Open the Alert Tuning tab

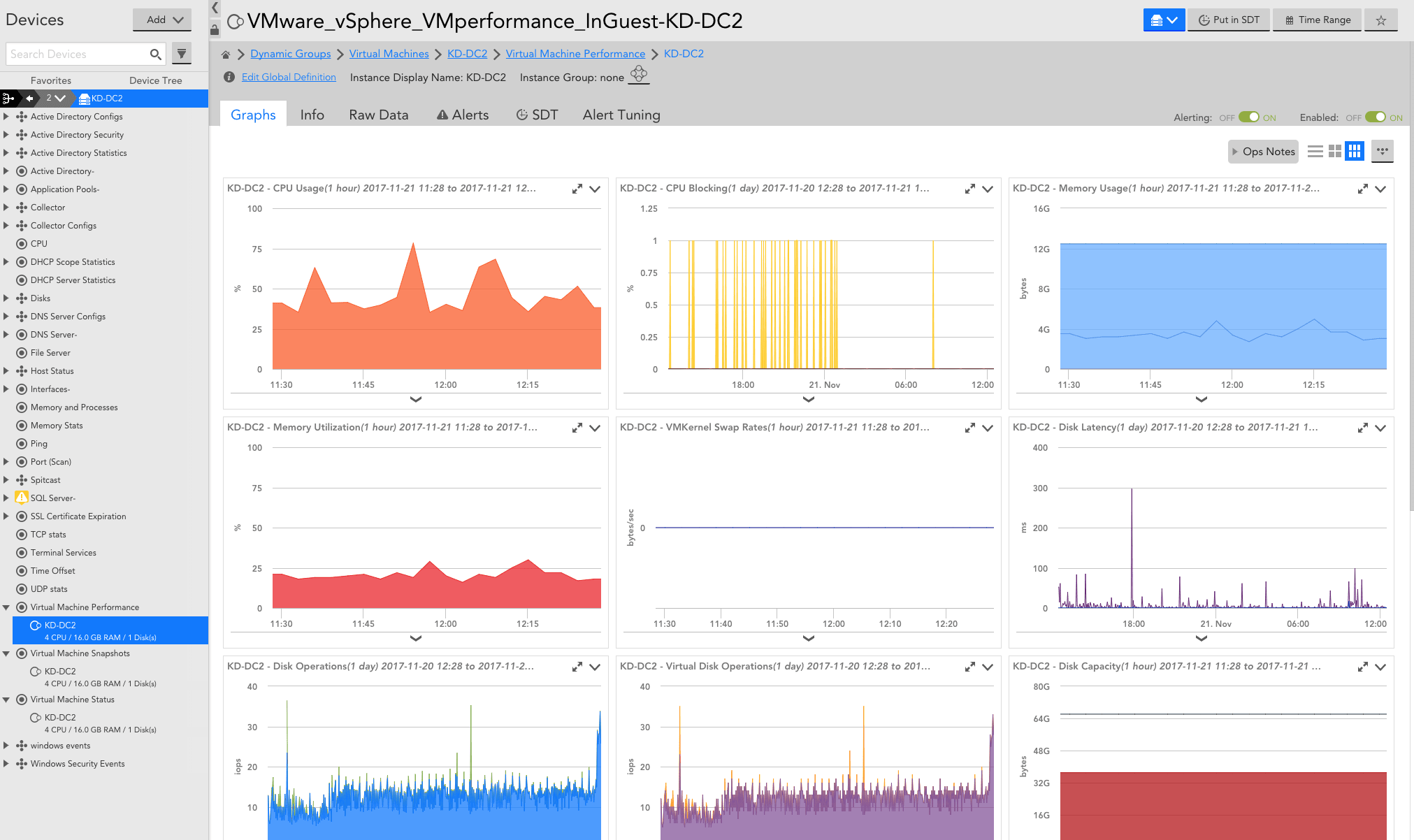coord(621,115)
